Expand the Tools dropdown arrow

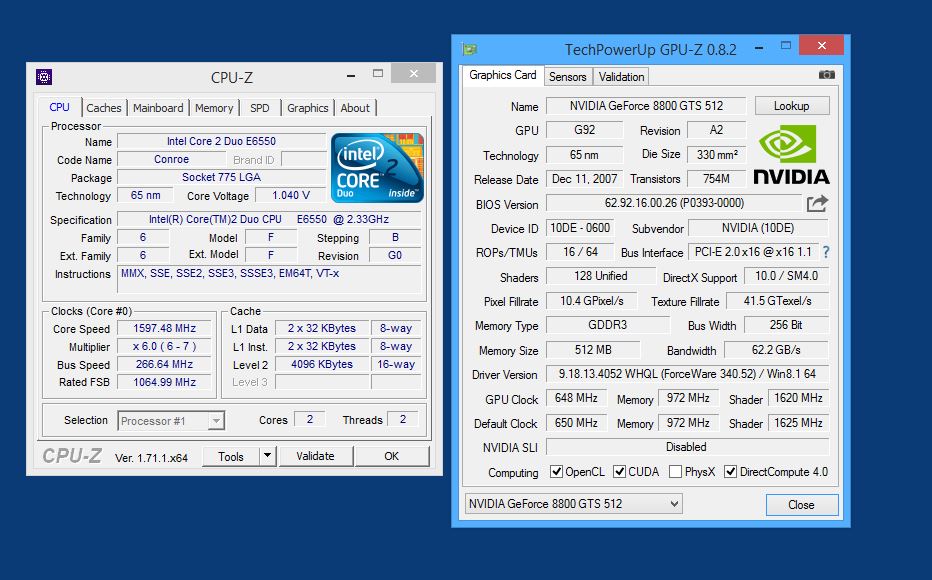[267, 456]
